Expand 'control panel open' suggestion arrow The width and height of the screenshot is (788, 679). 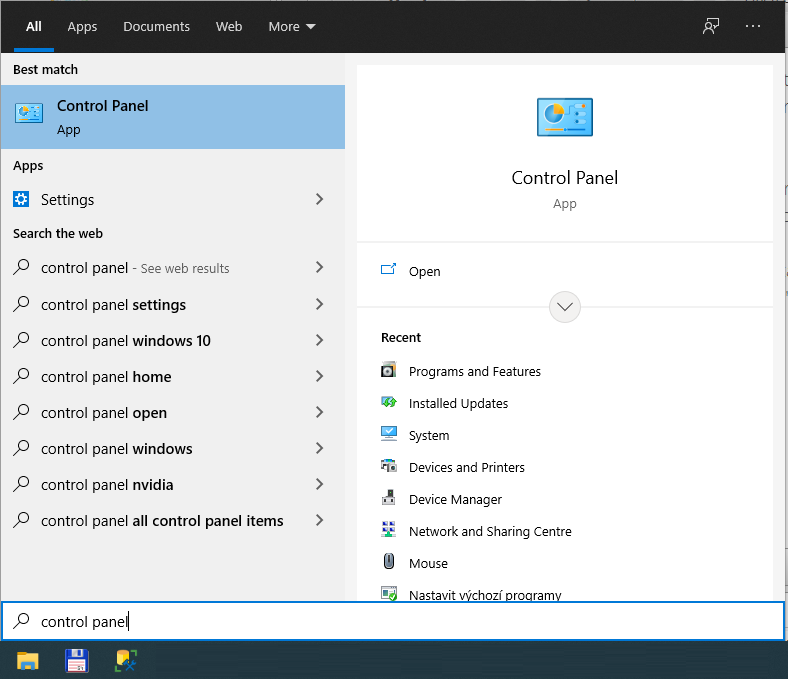319,412
